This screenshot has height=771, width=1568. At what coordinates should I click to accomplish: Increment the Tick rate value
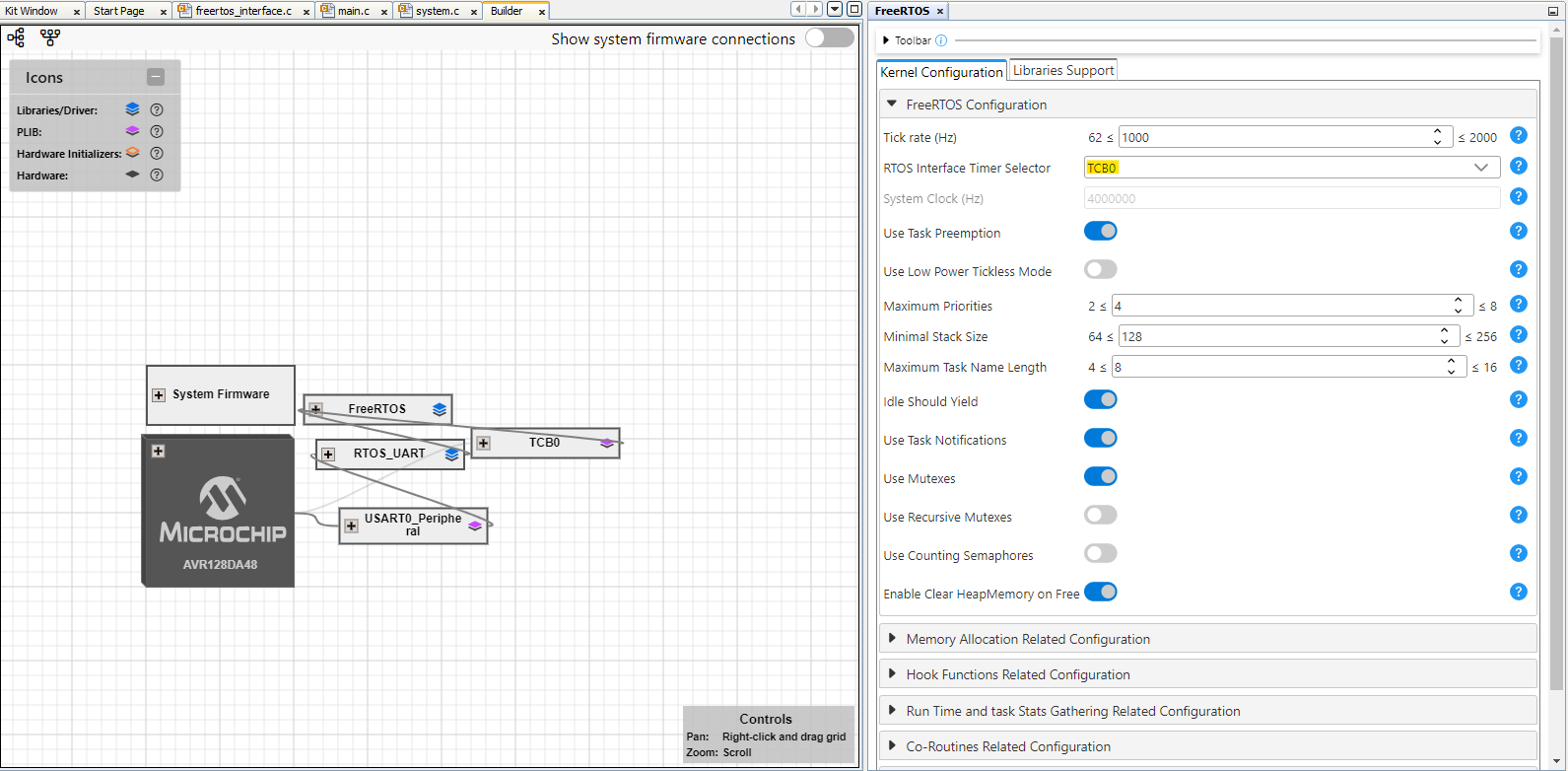click(1438, 131)
